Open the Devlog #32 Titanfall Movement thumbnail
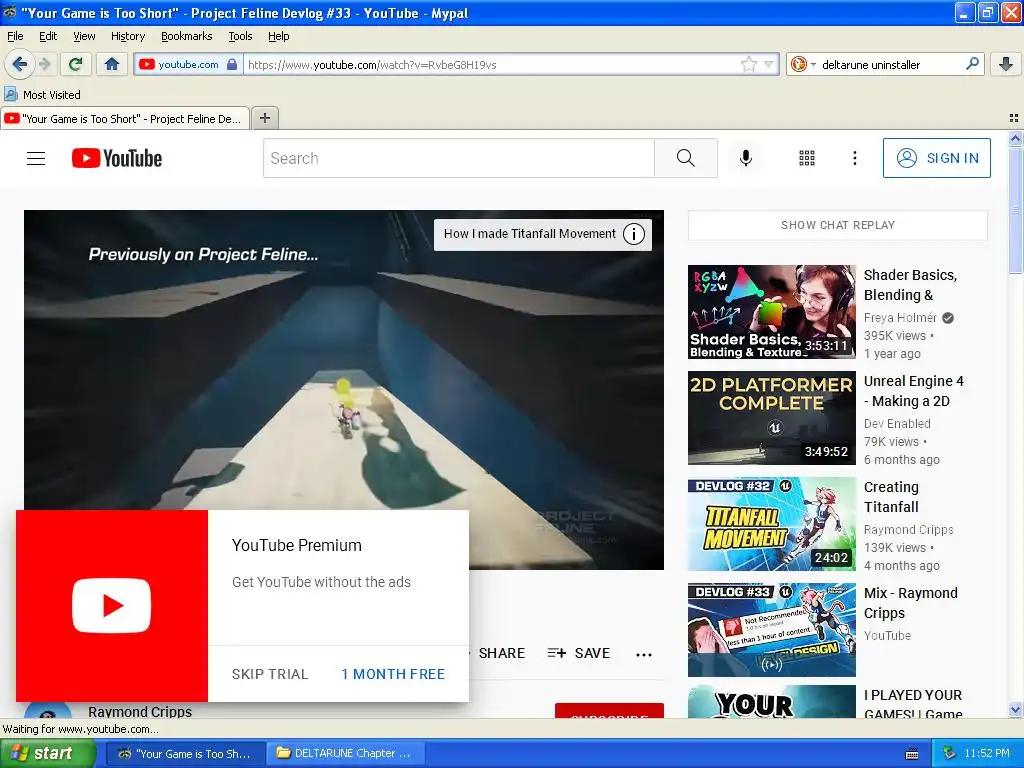The height and width of the screenshot is (768, 1024). (771, 524)
